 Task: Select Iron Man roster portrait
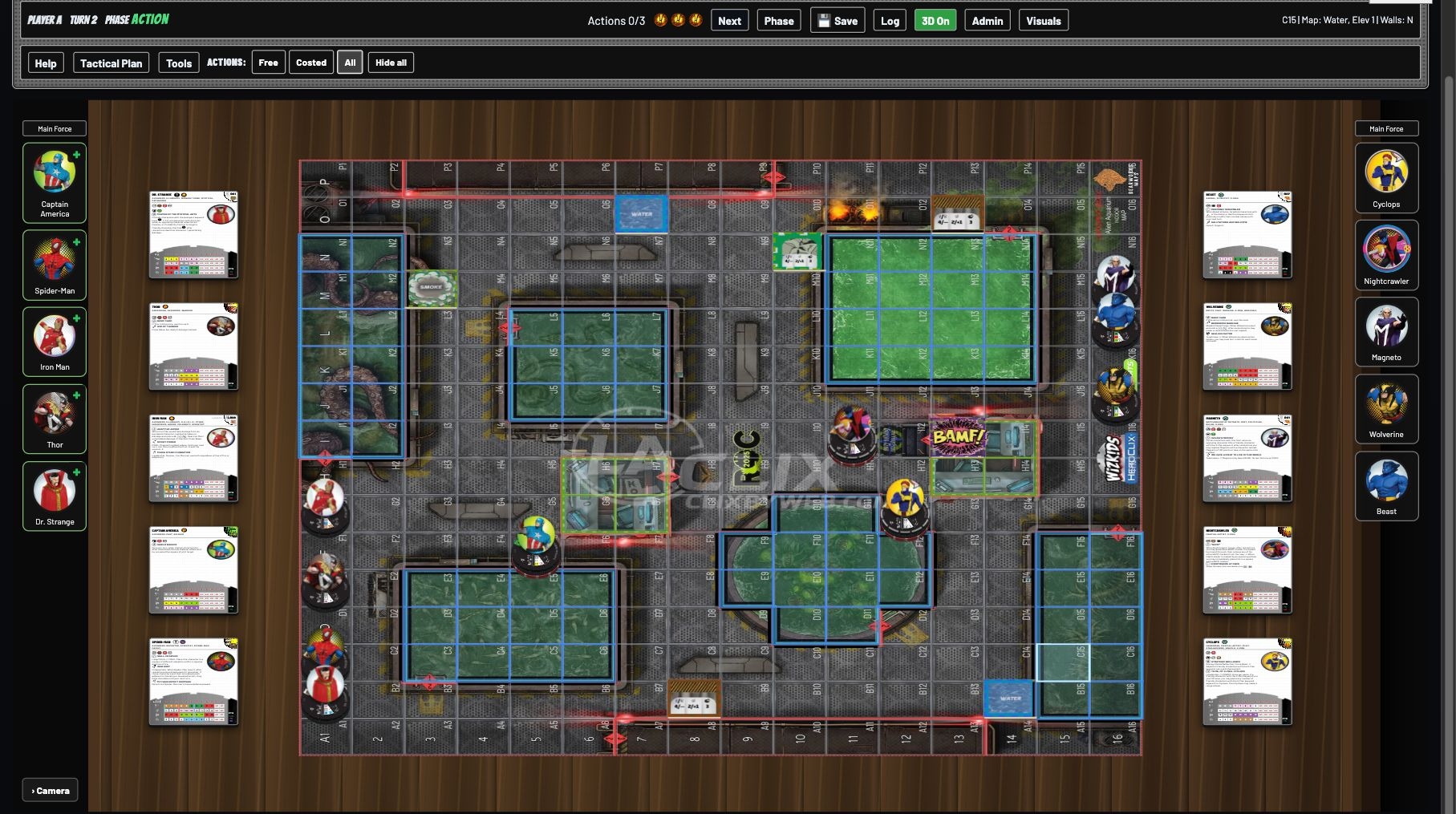point(55,342)
